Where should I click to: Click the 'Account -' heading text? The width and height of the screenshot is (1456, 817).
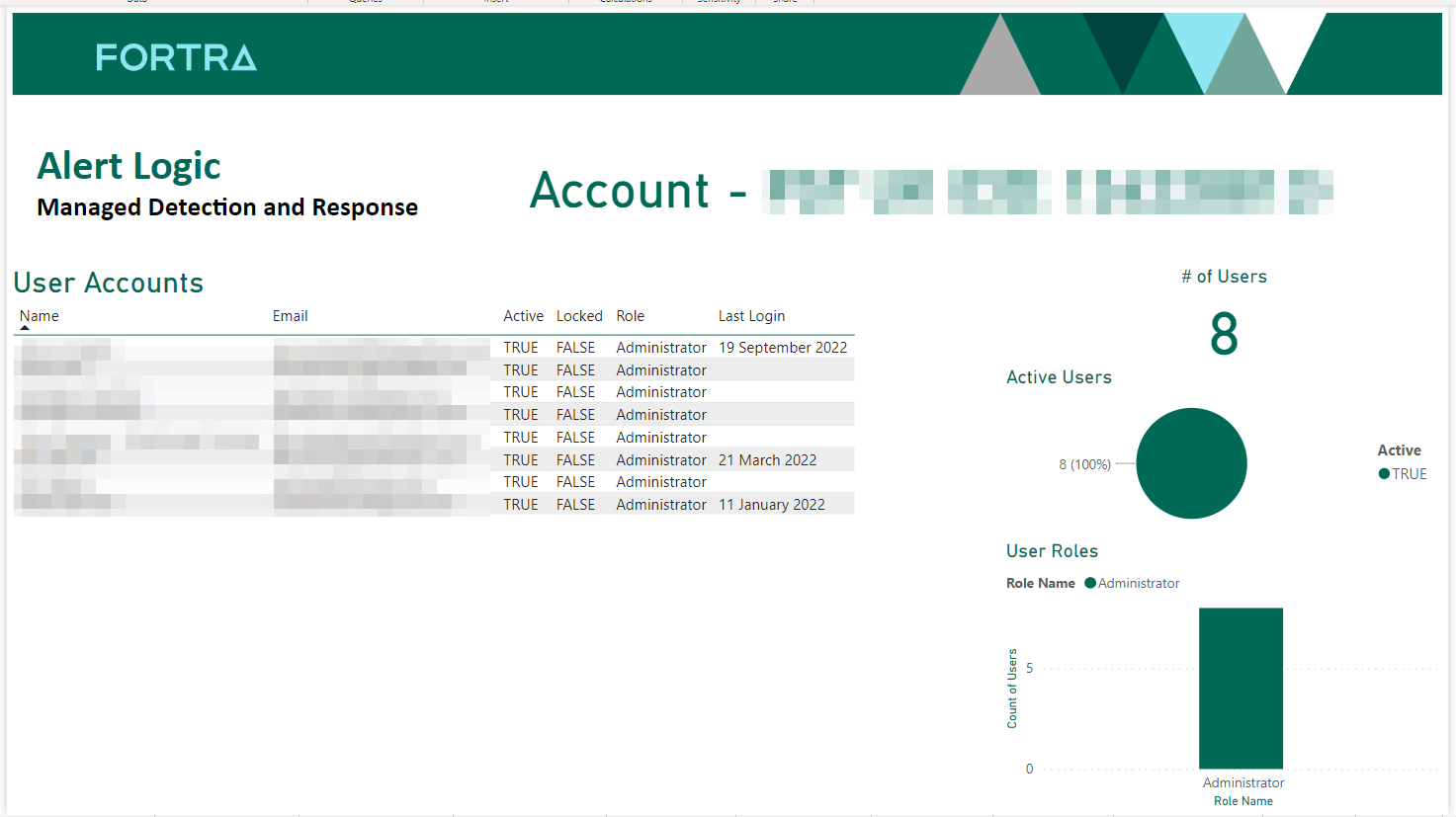coord(638,191)
